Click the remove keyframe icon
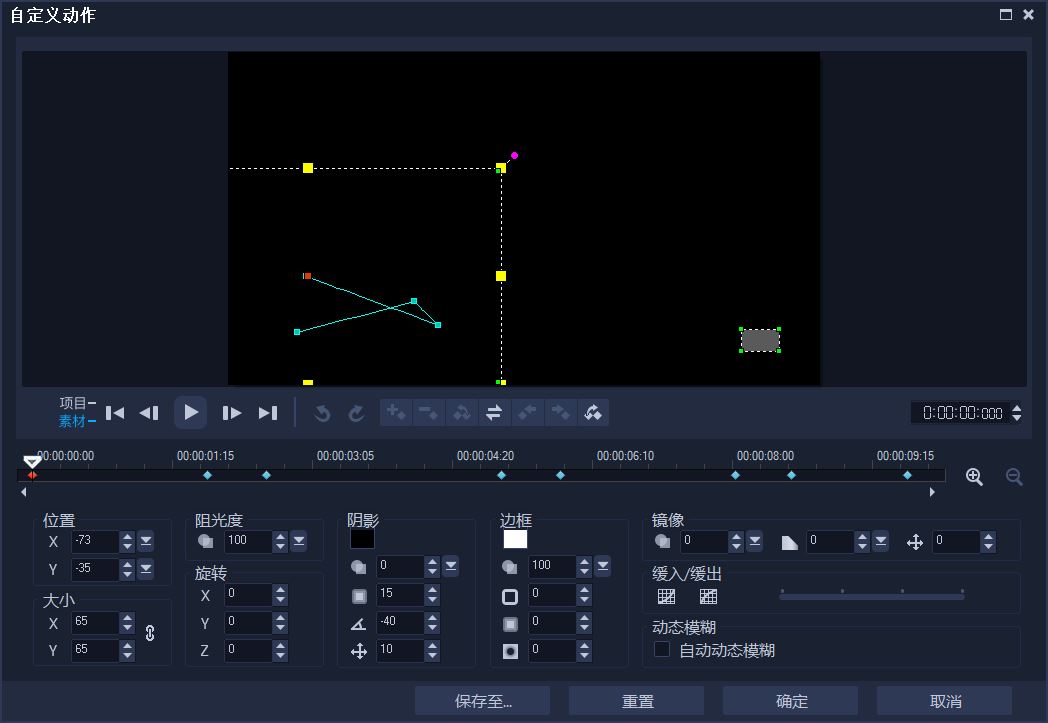This screenshot has width=1048, height=723. pos(428,412)
